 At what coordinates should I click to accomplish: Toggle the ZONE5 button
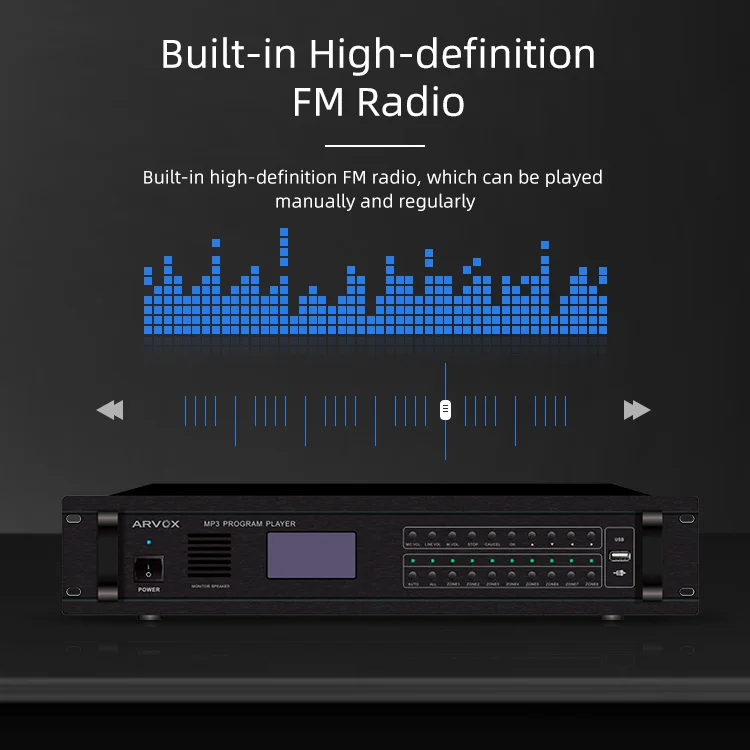click(532, 575)
